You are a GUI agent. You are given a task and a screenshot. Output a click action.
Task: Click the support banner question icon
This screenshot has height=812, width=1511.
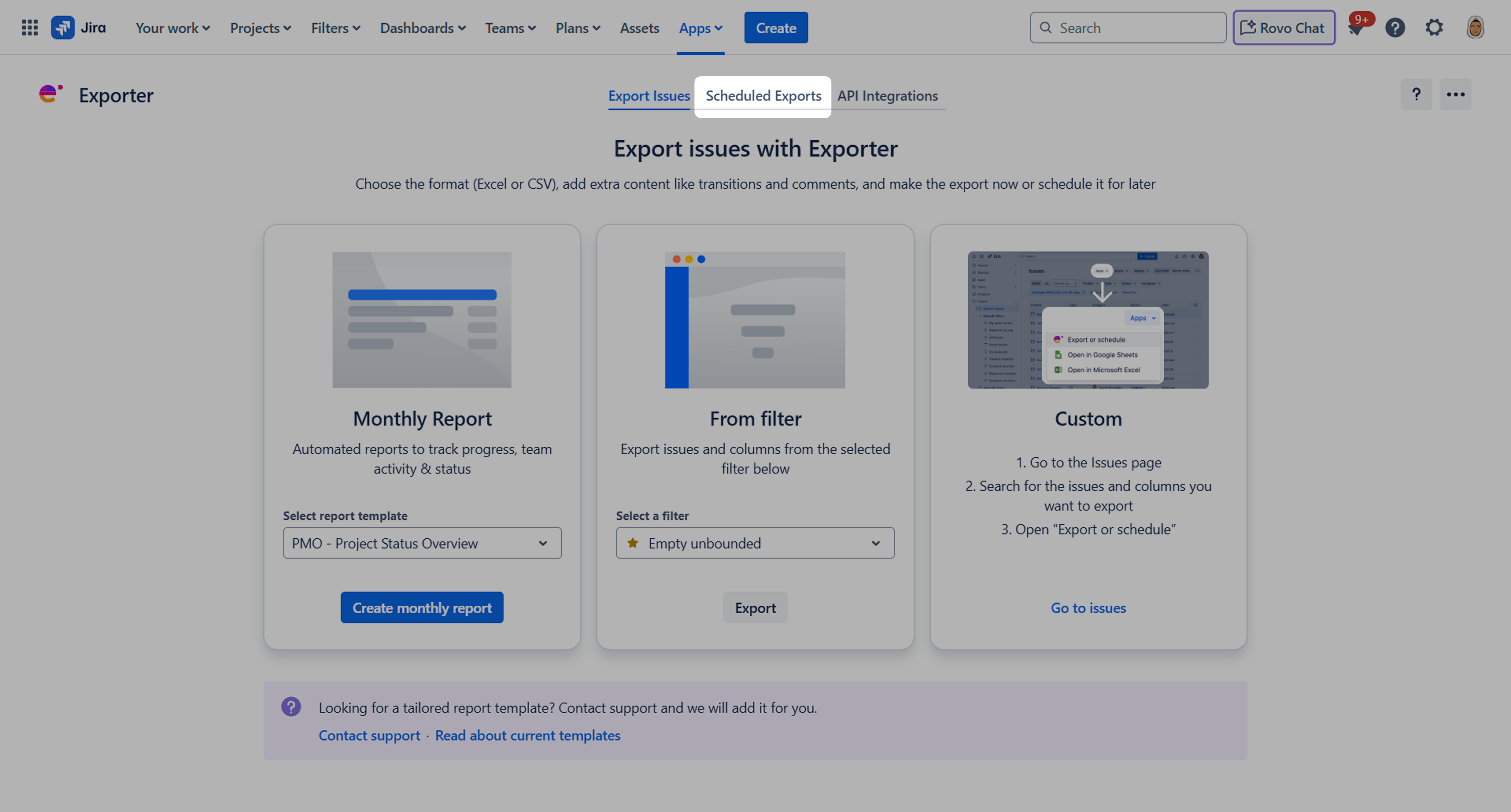(x=291, y=707)
